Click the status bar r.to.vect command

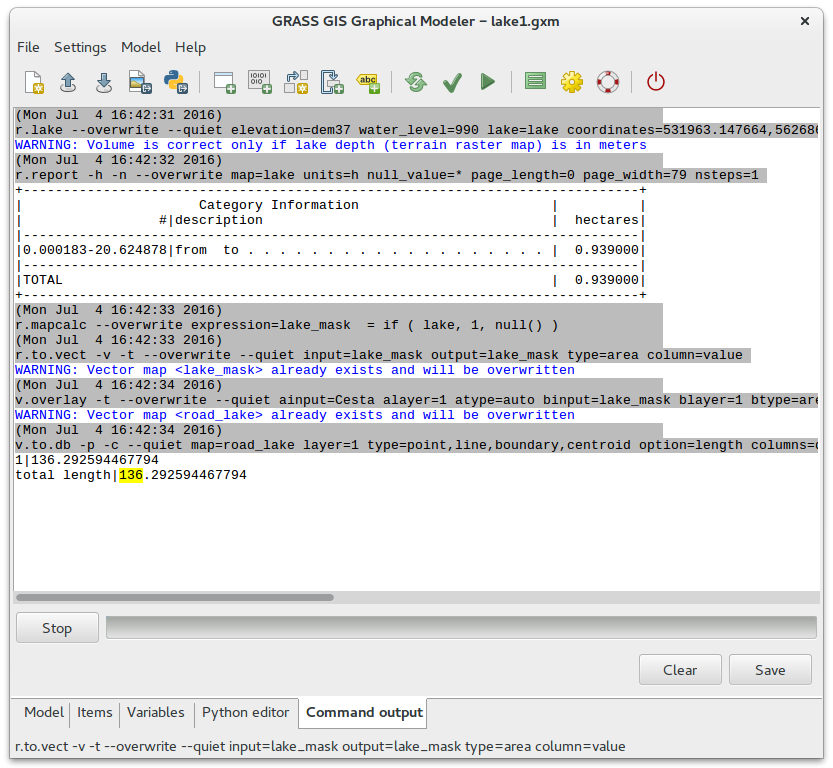tap(320, 746)
